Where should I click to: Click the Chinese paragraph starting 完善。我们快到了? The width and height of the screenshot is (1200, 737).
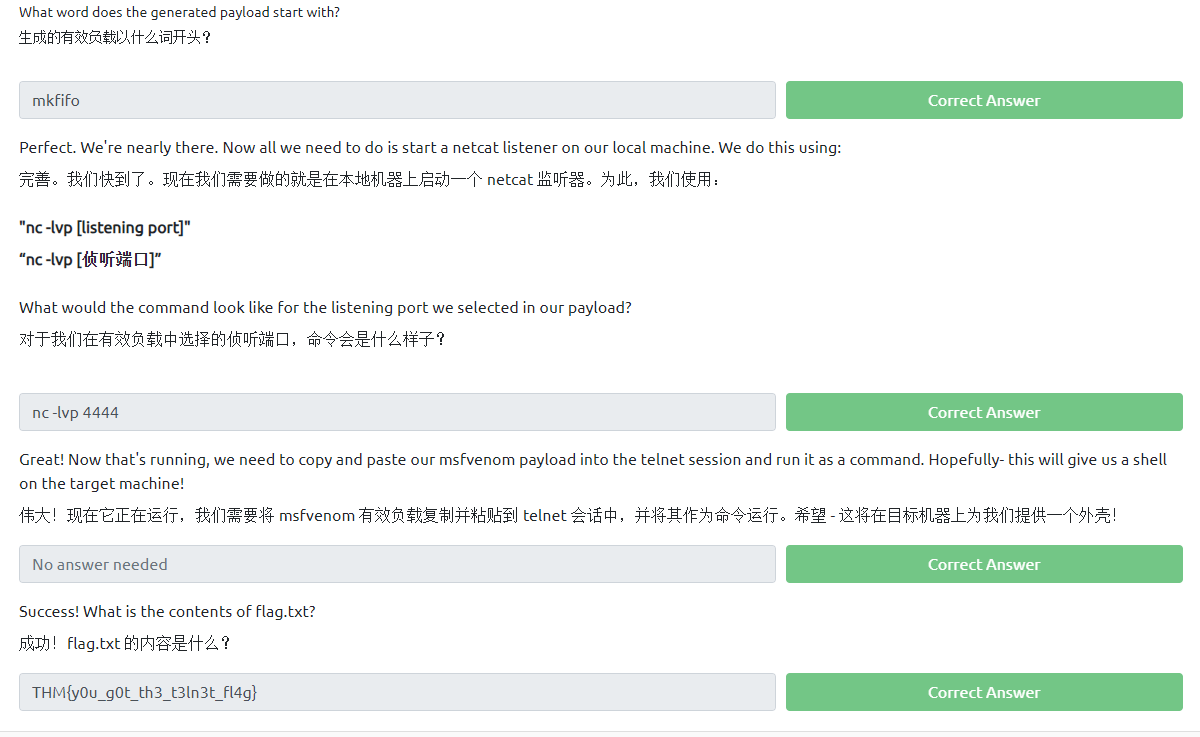pyautogui.click(x=369, y=180)
